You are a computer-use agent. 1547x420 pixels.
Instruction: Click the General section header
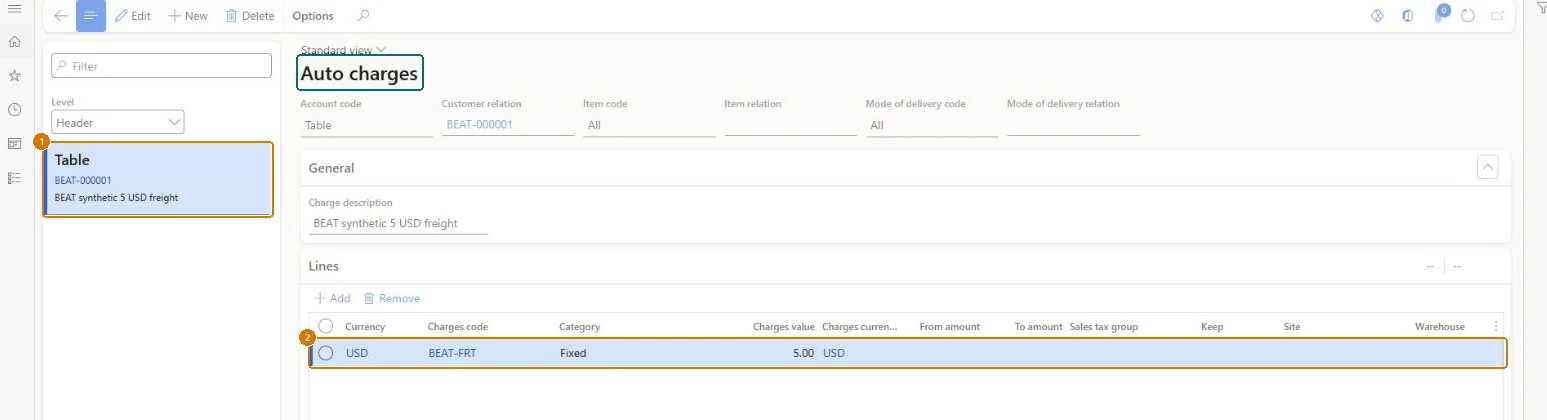(331, 168)
